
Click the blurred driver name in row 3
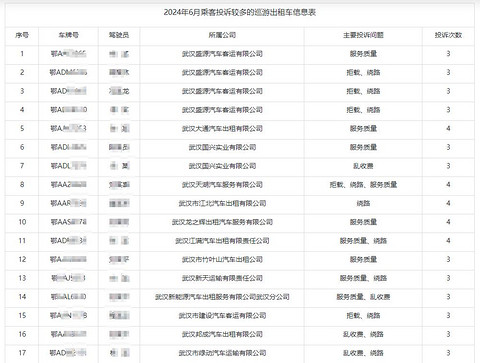[x=119, y=91]
